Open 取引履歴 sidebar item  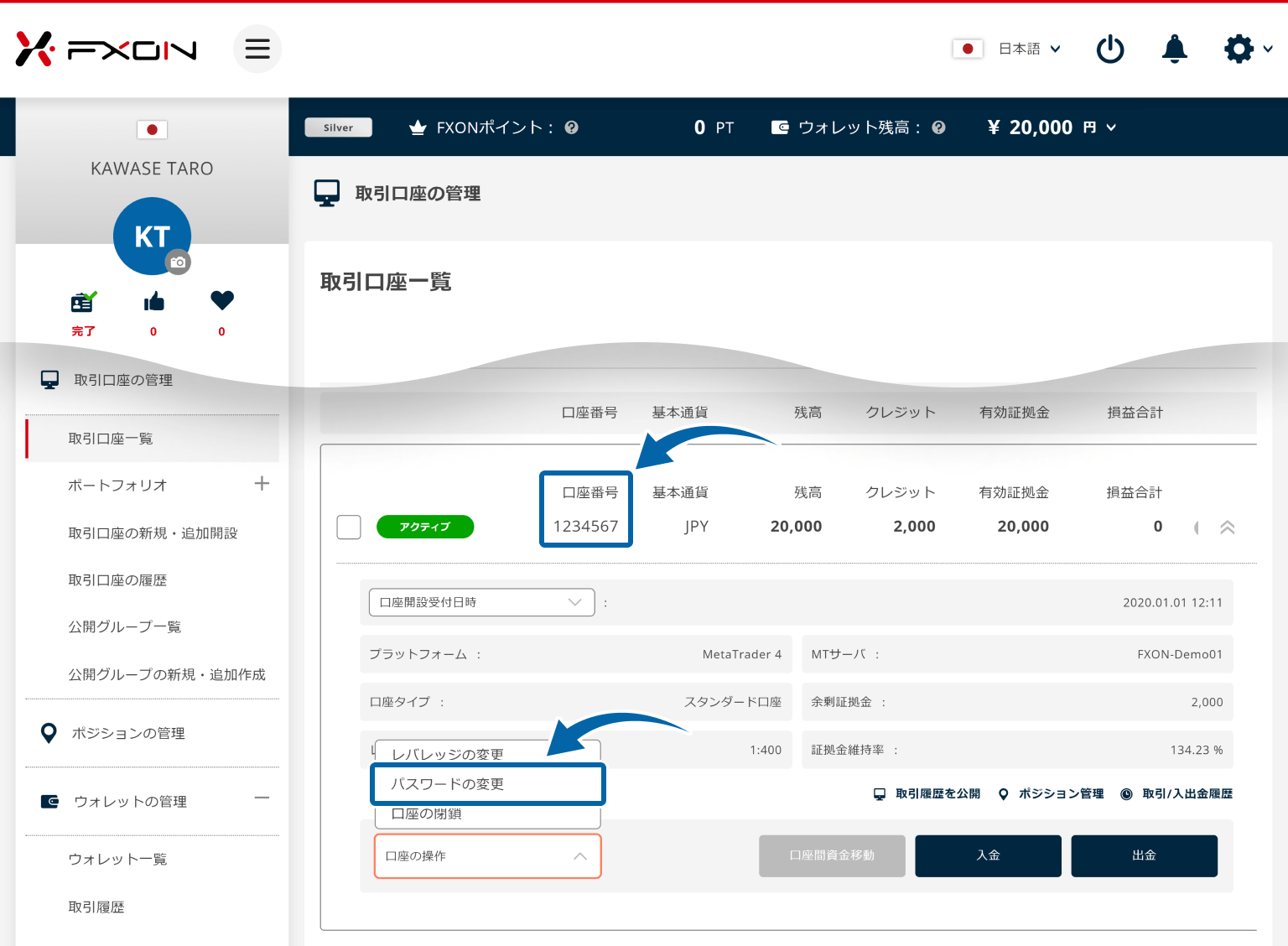click(96, 907)
